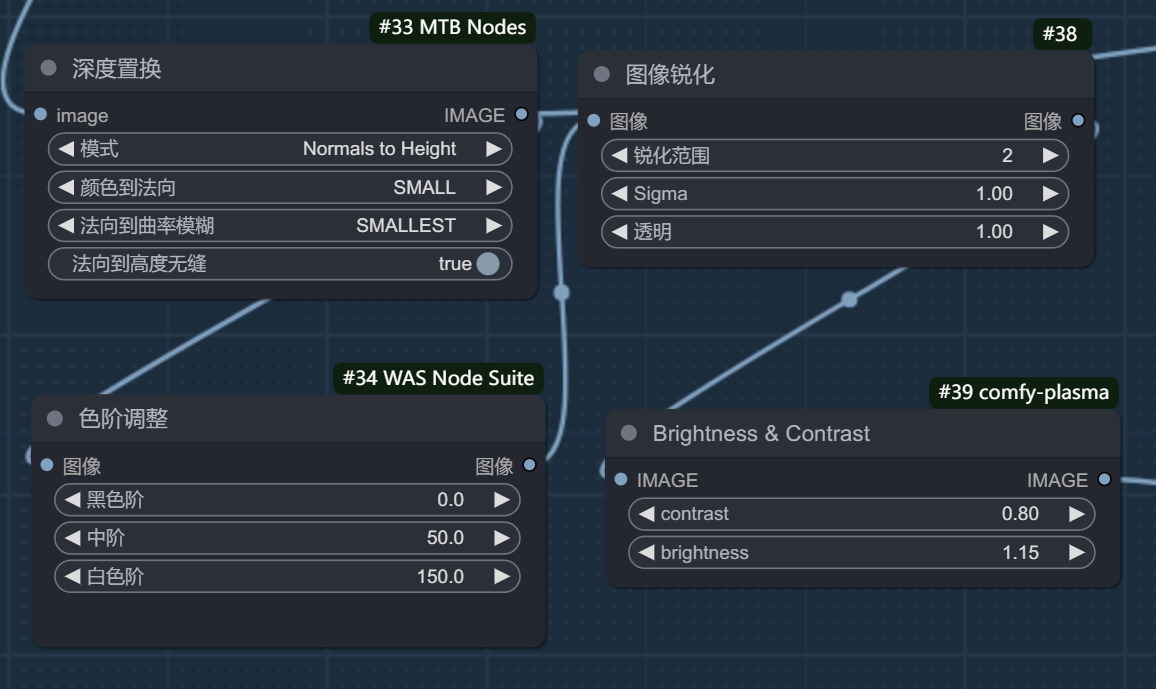
Task: Increase the 锐化范围 value with right arrow
Action: tap(1051, 155)
